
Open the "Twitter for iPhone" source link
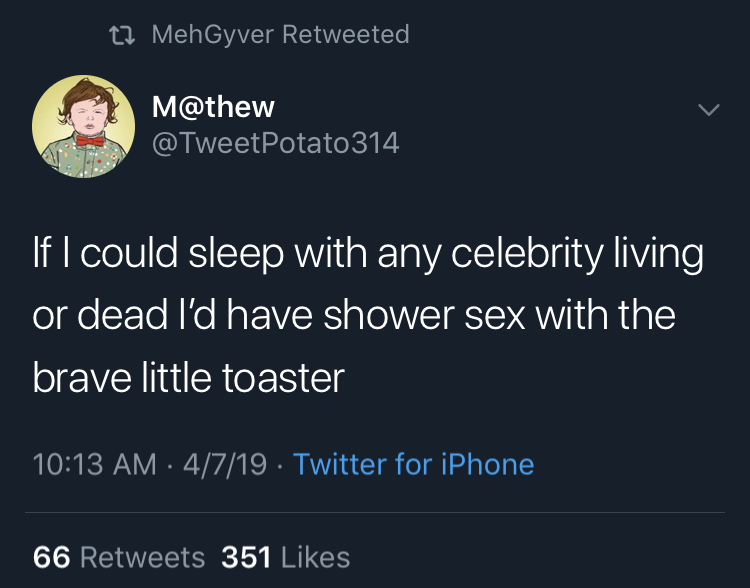pos(413,464)
